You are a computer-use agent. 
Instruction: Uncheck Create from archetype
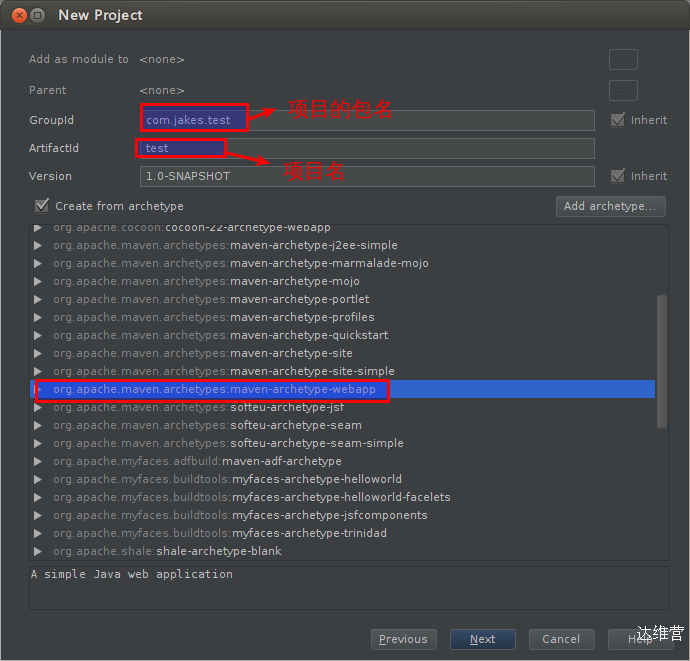42,206
